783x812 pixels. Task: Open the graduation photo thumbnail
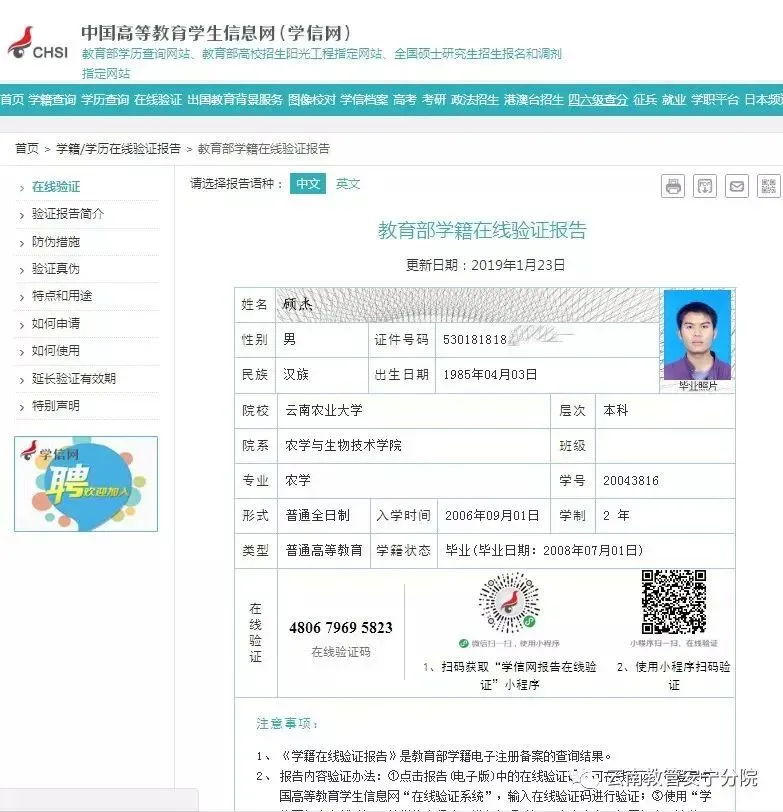tap(698, 335)
